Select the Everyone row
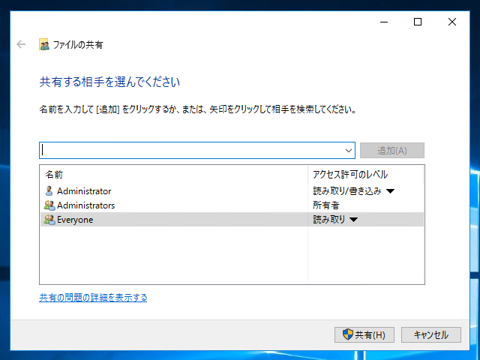The height and width of the screenshot is (360, 480). (x=232, y=220)
